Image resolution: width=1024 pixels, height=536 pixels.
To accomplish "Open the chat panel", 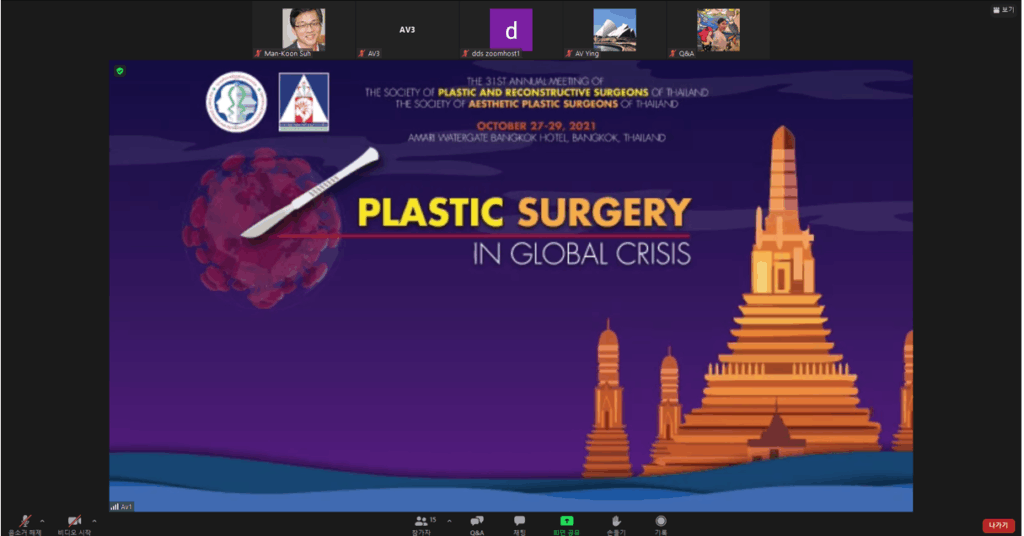I will 519,521.
